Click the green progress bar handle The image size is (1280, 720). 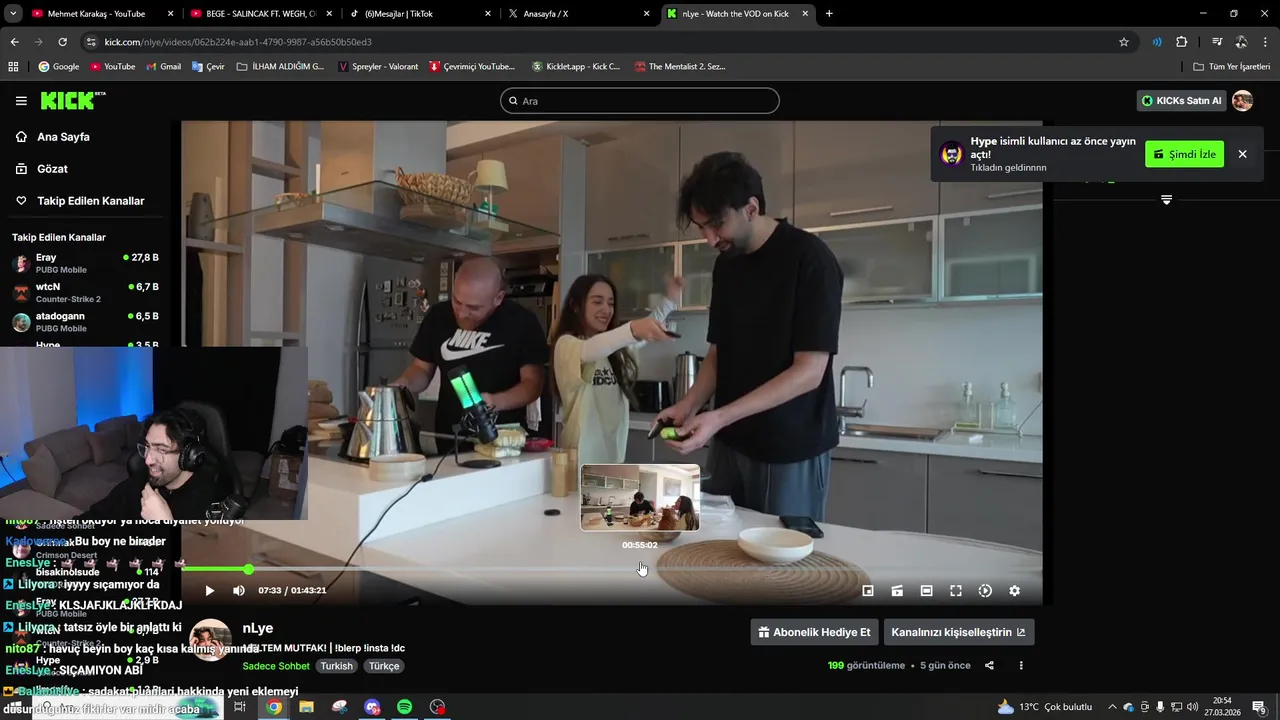click(248, 569)
